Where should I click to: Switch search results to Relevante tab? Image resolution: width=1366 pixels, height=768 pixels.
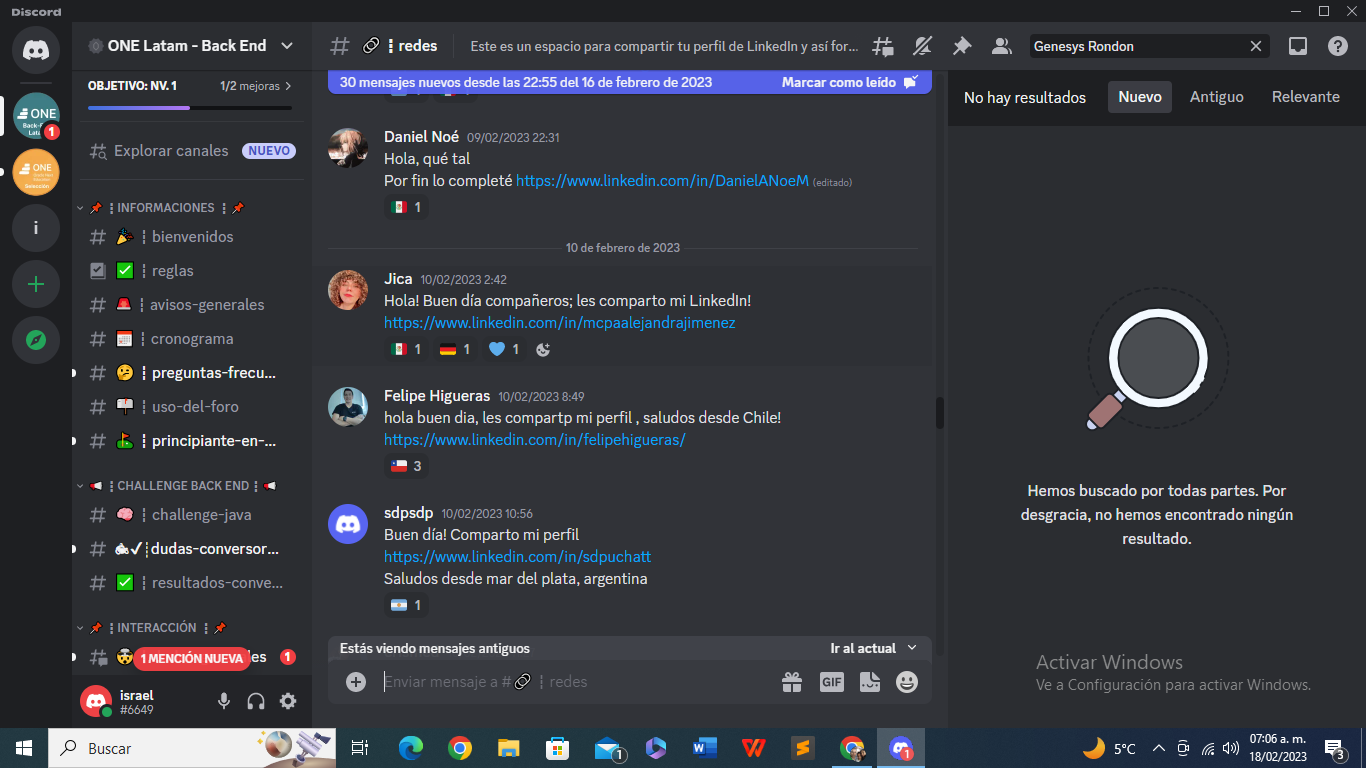(1305, 97)
